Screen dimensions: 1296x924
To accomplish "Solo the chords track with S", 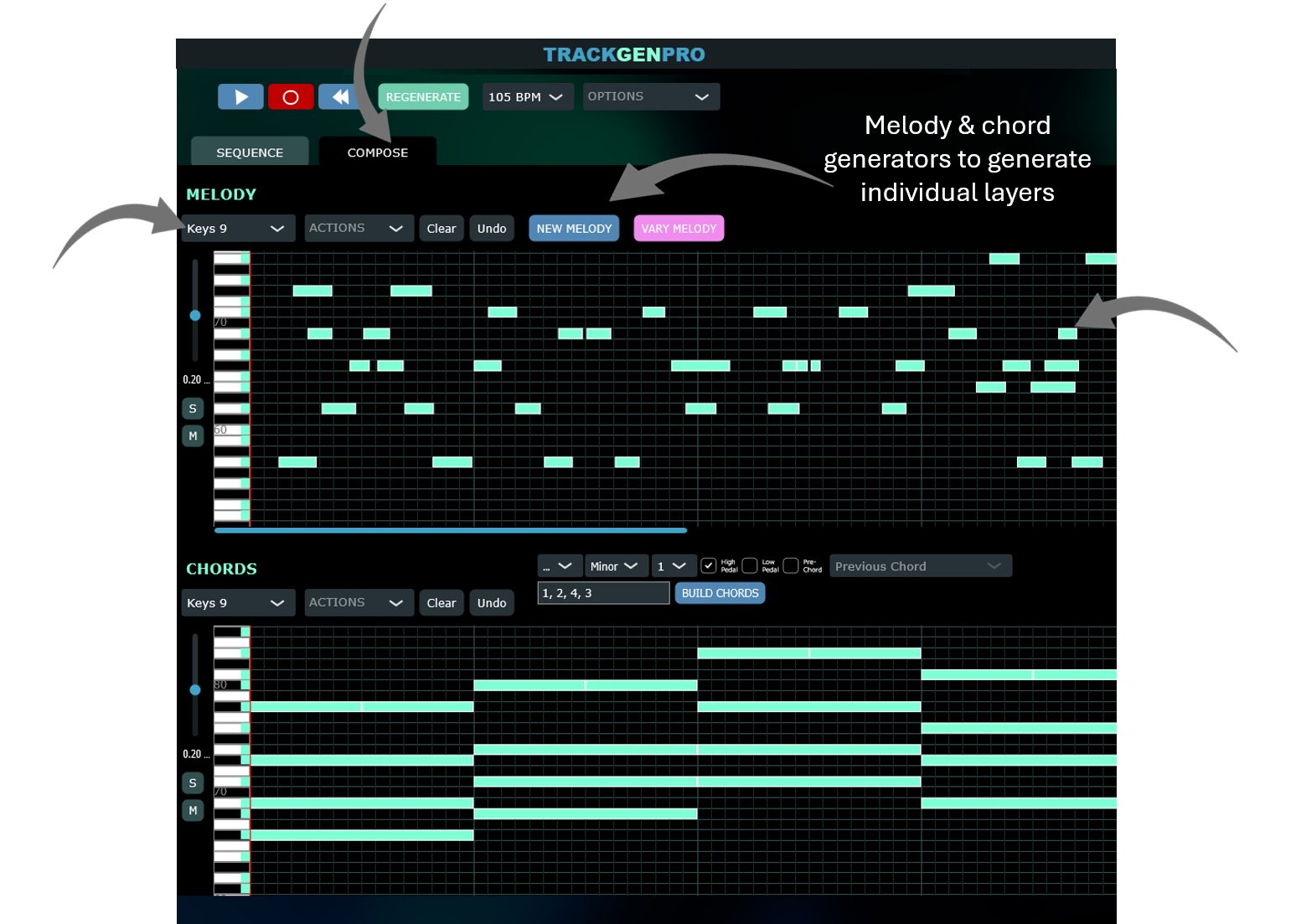I will [193, 783].
